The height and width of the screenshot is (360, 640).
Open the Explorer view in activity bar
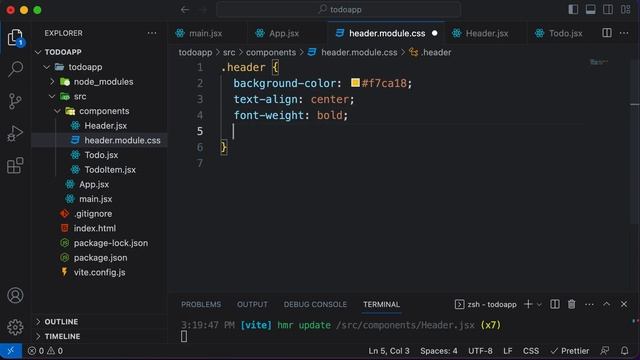coord(15,38)
